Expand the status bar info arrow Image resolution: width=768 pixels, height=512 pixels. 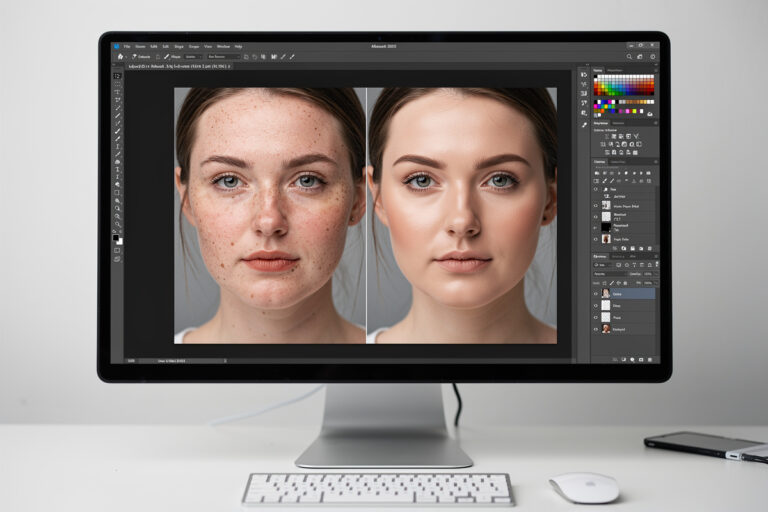point(225,361)
